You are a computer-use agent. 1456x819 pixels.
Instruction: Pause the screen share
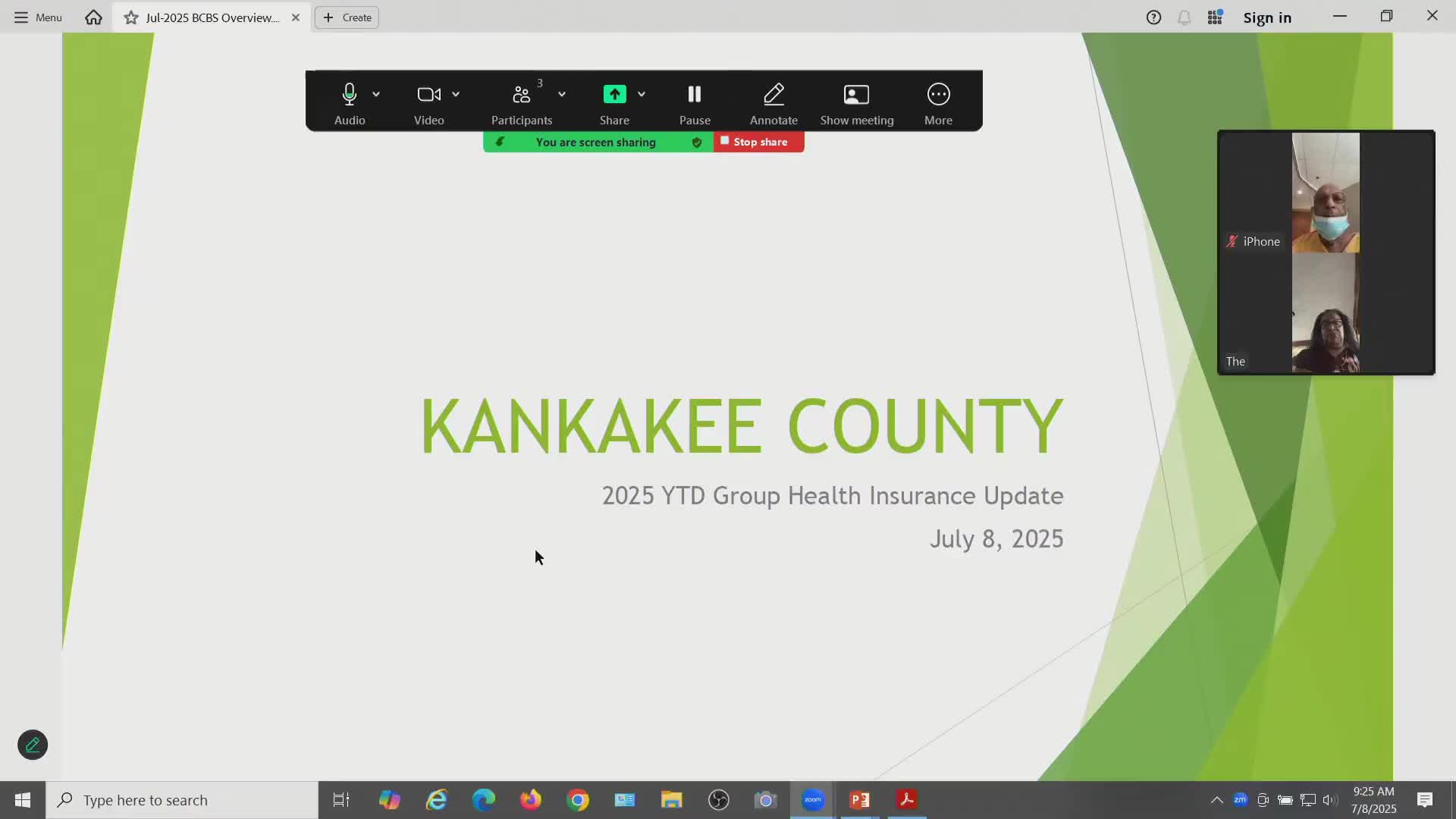[x=695, y=94]
